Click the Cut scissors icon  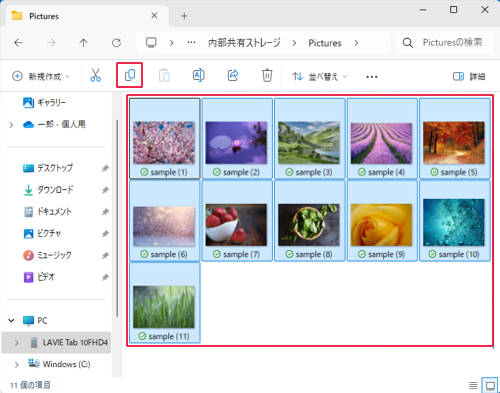pyautogui.click(x=96, y=76)
